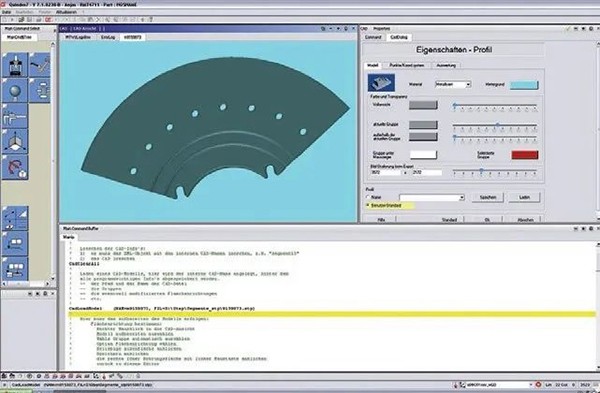Click the red selected group color swatch
This screenshot has height=393, width=600.
click(x=525, y=155)
